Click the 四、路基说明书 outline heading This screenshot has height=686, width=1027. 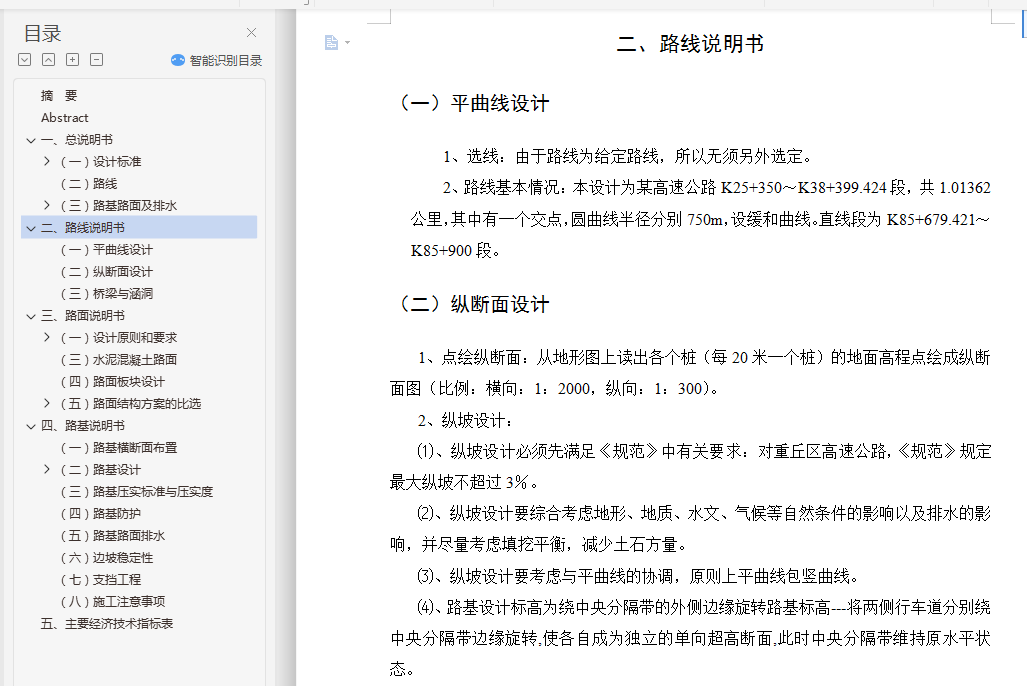(x=83, y=426)
